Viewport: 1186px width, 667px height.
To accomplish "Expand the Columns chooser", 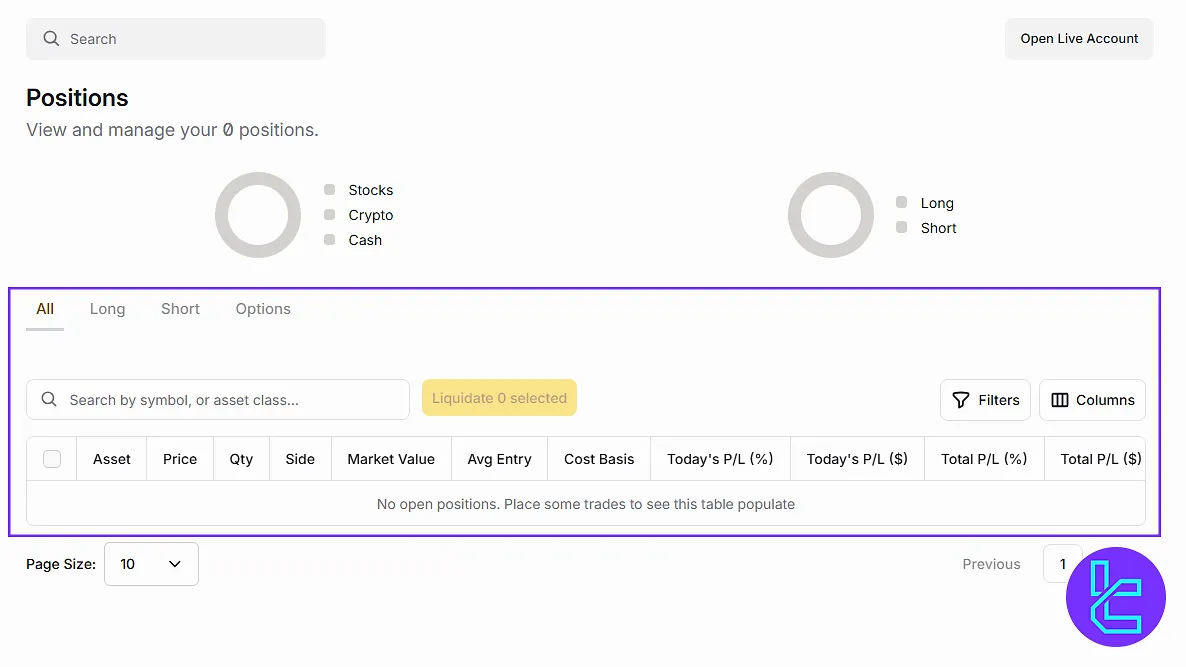I will pyautogui.click(x=1092, y=400).
